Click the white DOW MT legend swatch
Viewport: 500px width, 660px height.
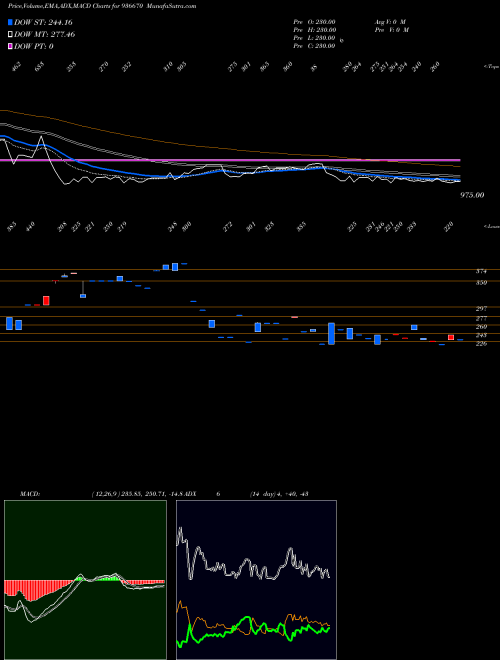tap(10, 35)
